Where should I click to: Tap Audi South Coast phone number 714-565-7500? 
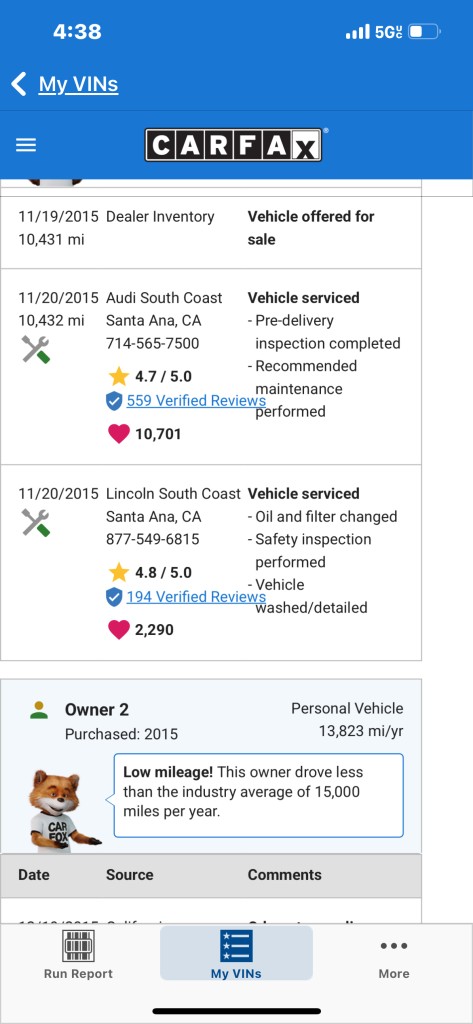point(153,344)
